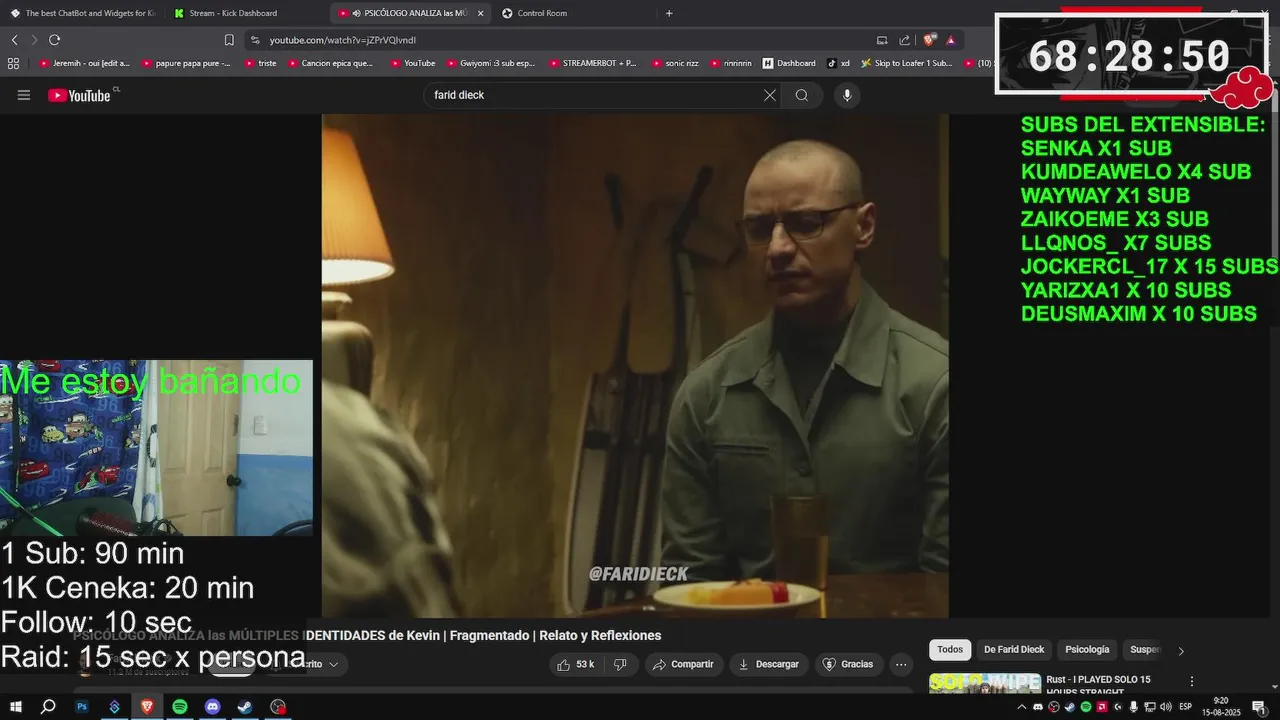Launch Photoshop from the taskbar
This screenshot has width=1280, height=720.
click(82, 707)
